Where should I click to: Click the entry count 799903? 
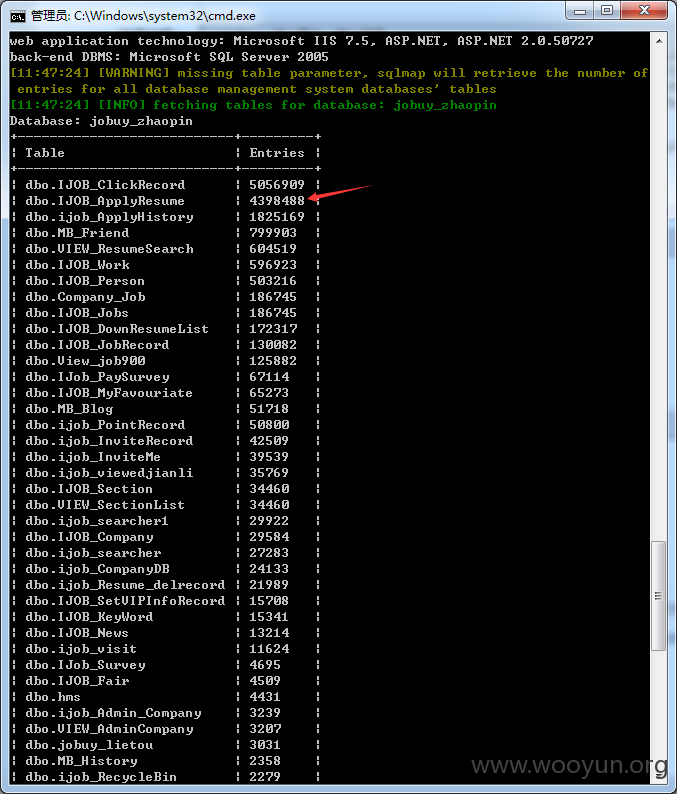coord(273,233)
